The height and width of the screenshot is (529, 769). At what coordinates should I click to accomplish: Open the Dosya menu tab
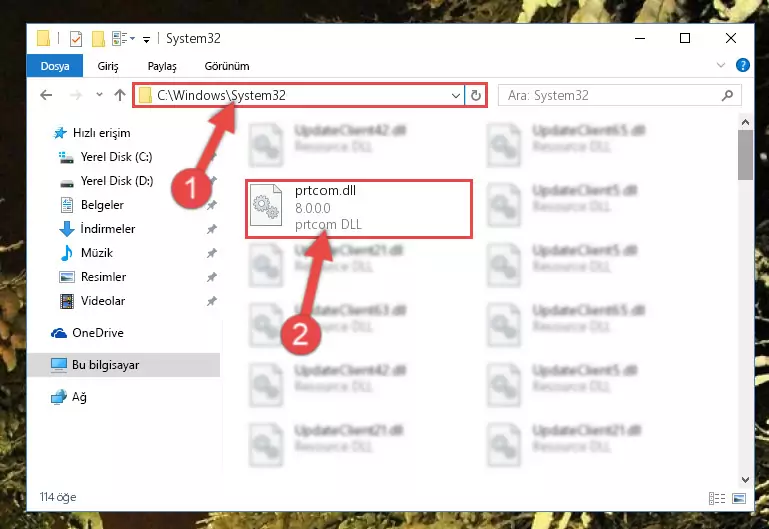point(55,66)
